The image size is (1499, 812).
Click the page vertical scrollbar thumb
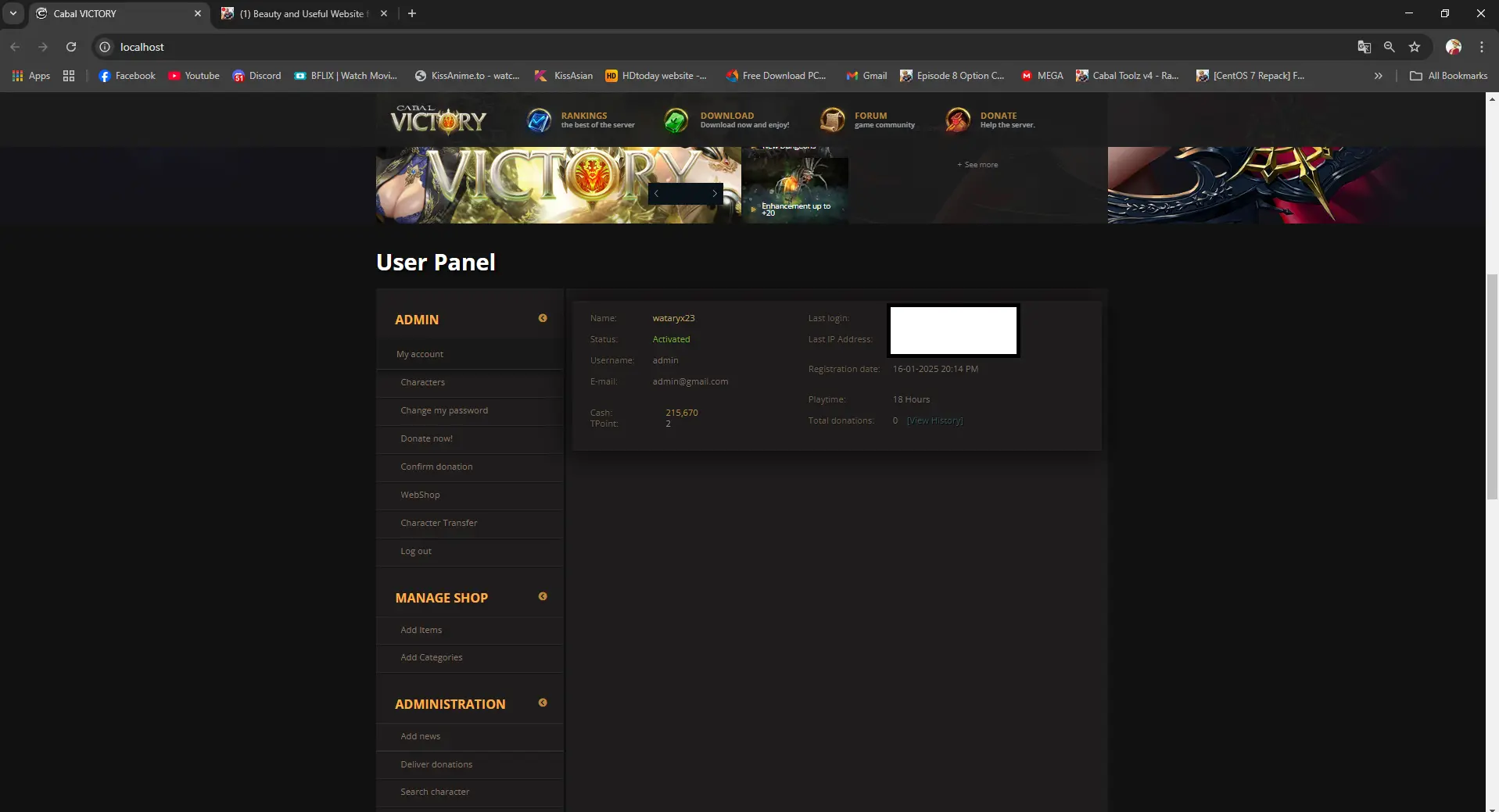click(x=1492, y=387)
